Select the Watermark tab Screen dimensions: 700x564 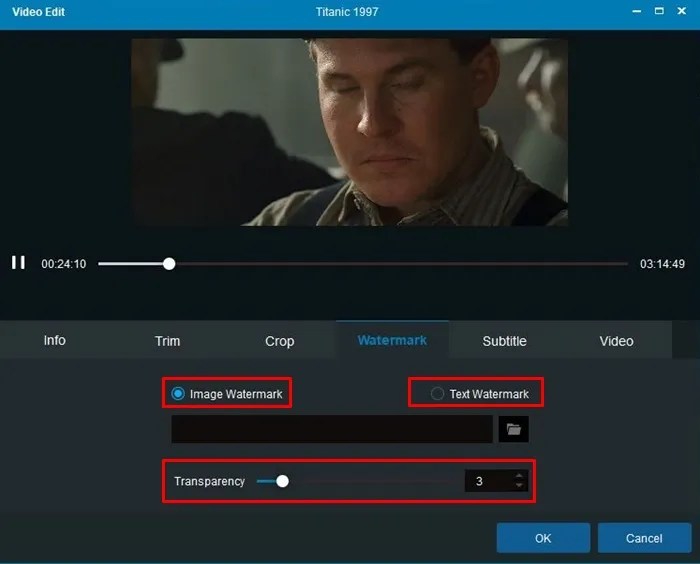coord(392,340)
